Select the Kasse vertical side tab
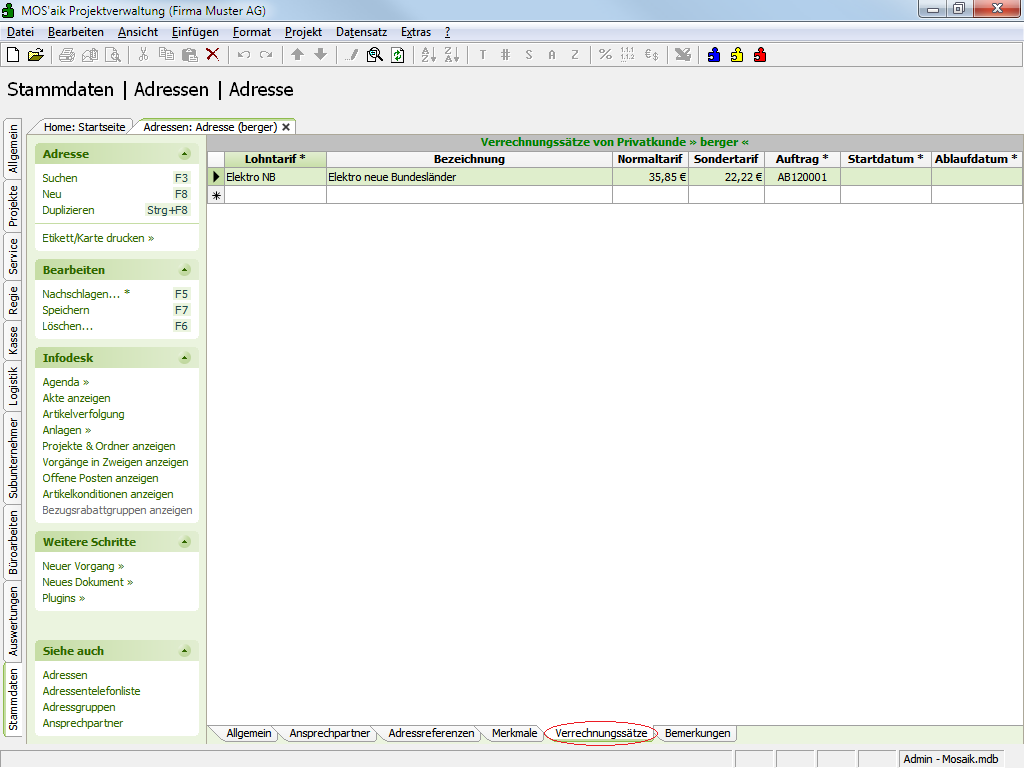 pos(13,341)
